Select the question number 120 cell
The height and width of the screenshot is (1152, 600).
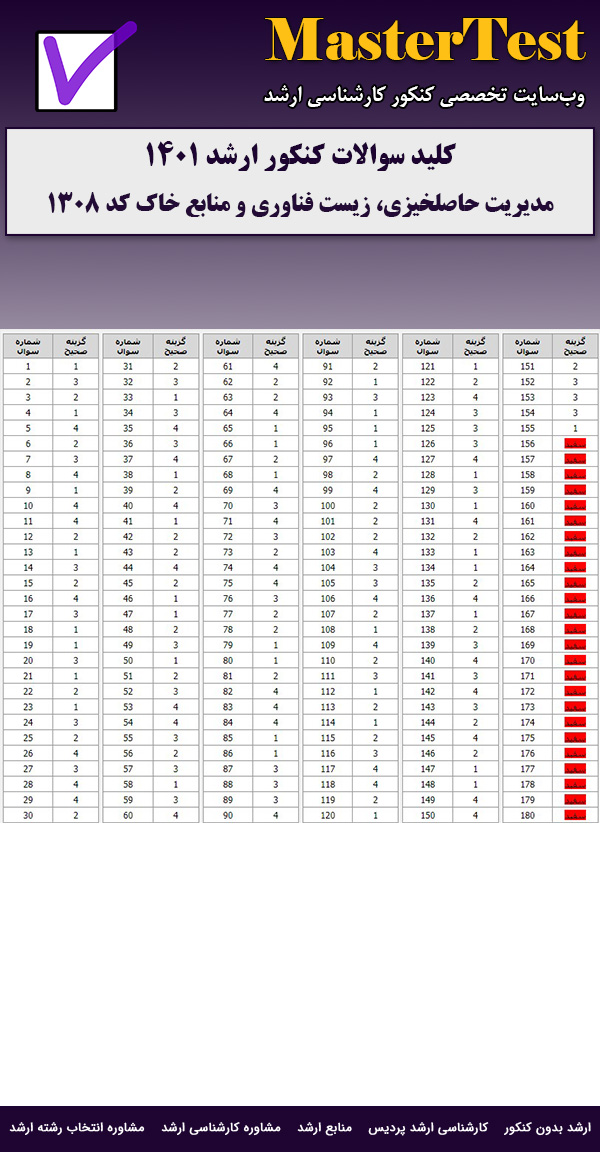pos(327,815)
